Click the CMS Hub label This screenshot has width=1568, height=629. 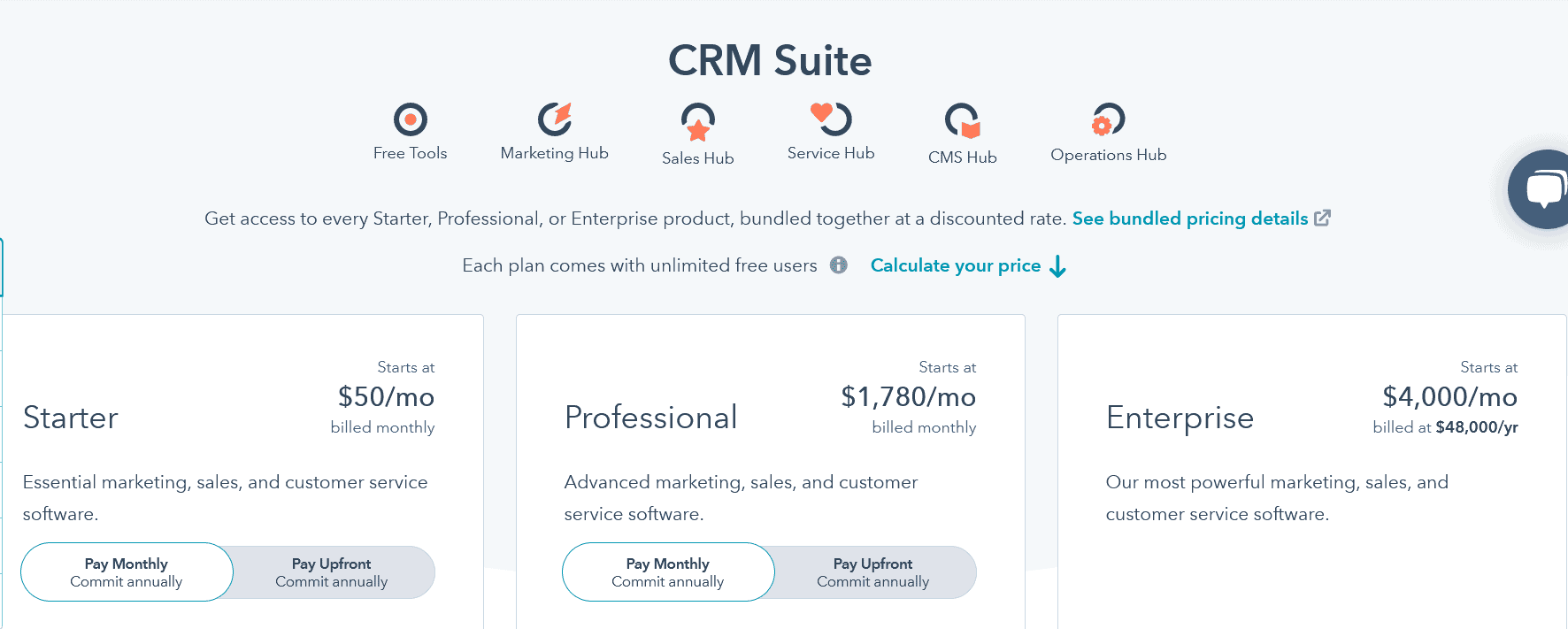pos(963,157)
